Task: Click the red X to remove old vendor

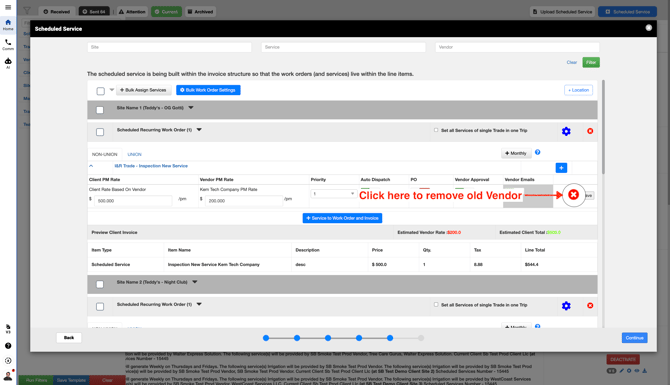Action: 573,195
